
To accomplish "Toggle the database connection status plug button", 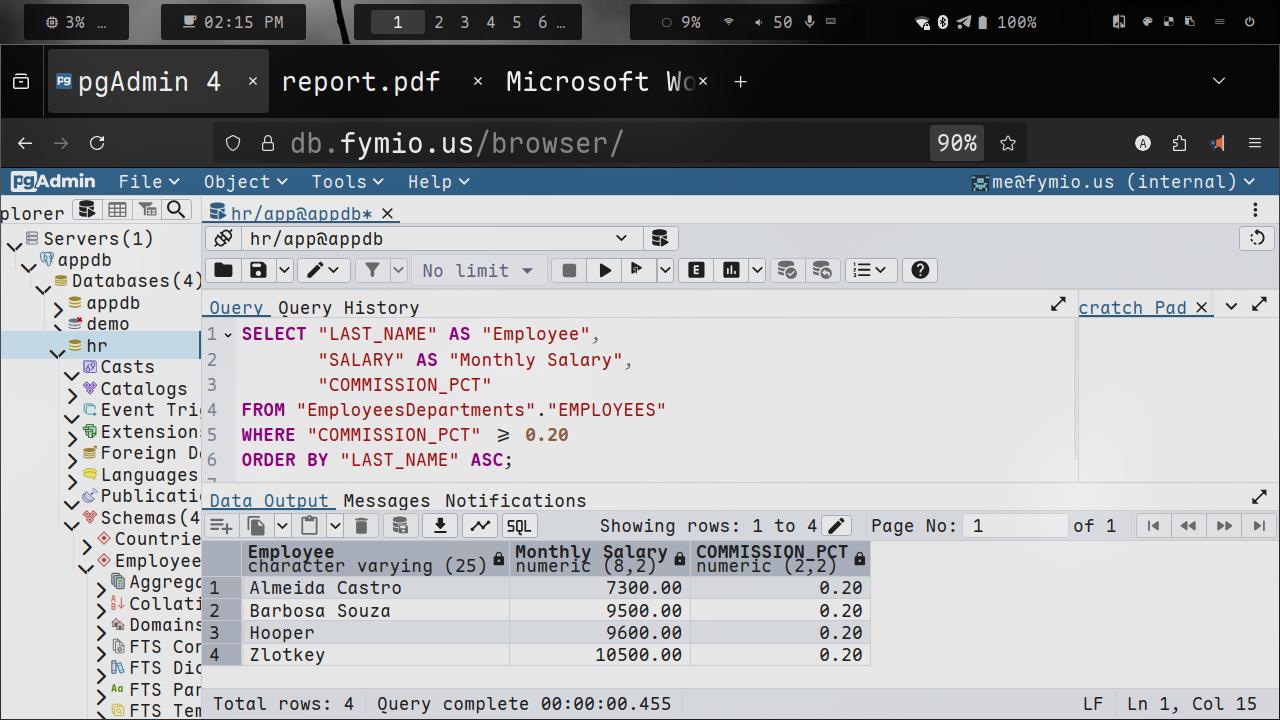I will pyautogui.click(x=223, y=239).
